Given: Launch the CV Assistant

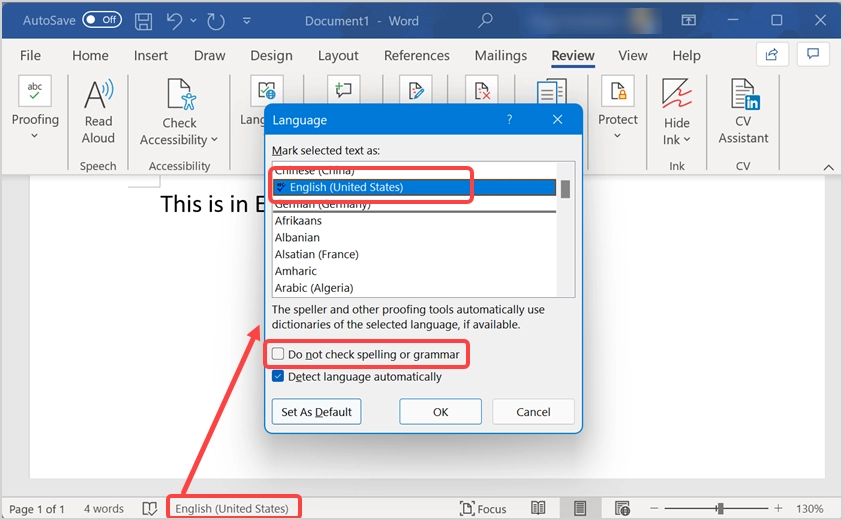Looking at the screenshot, I should (x=744, y=111).
